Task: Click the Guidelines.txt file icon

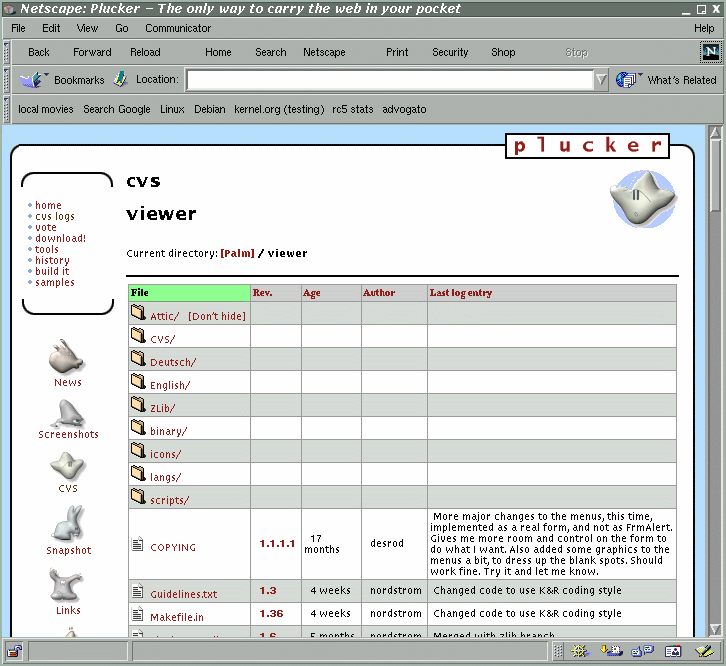Action: click(138, 591)
